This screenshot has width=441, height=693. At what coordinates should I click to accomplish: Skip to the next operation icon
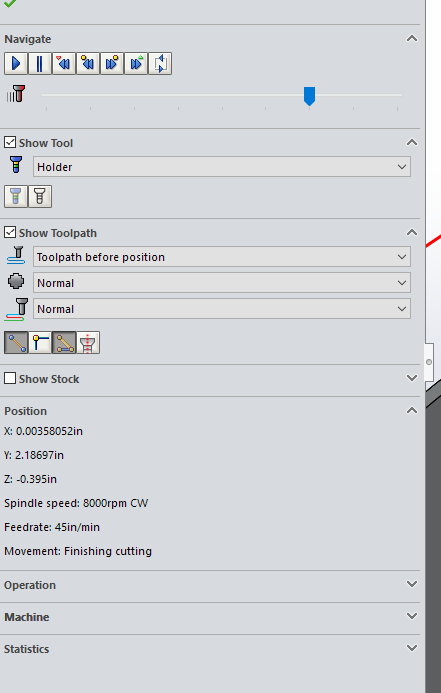[x=136, y=64]
